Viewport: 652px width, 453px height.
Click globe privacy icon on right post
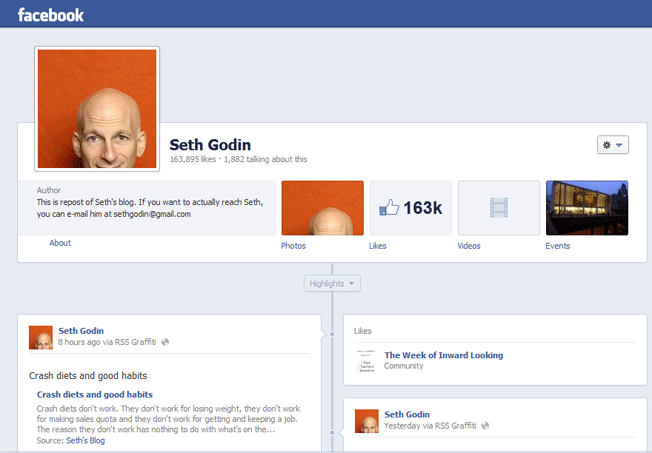[x=487, y=426]
